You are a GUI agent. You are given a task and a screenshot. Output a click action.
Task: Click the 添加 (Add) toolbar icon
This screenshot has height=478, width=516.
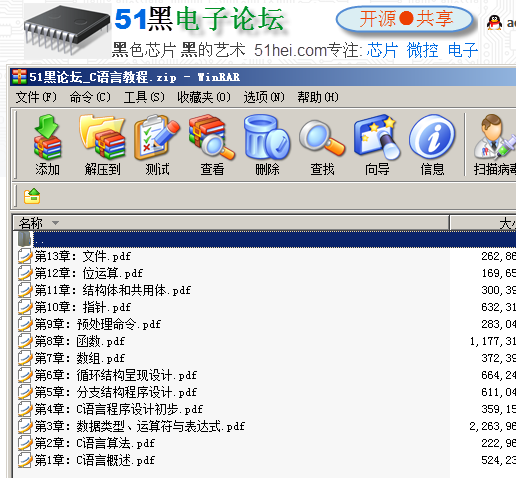coord(47,137)
